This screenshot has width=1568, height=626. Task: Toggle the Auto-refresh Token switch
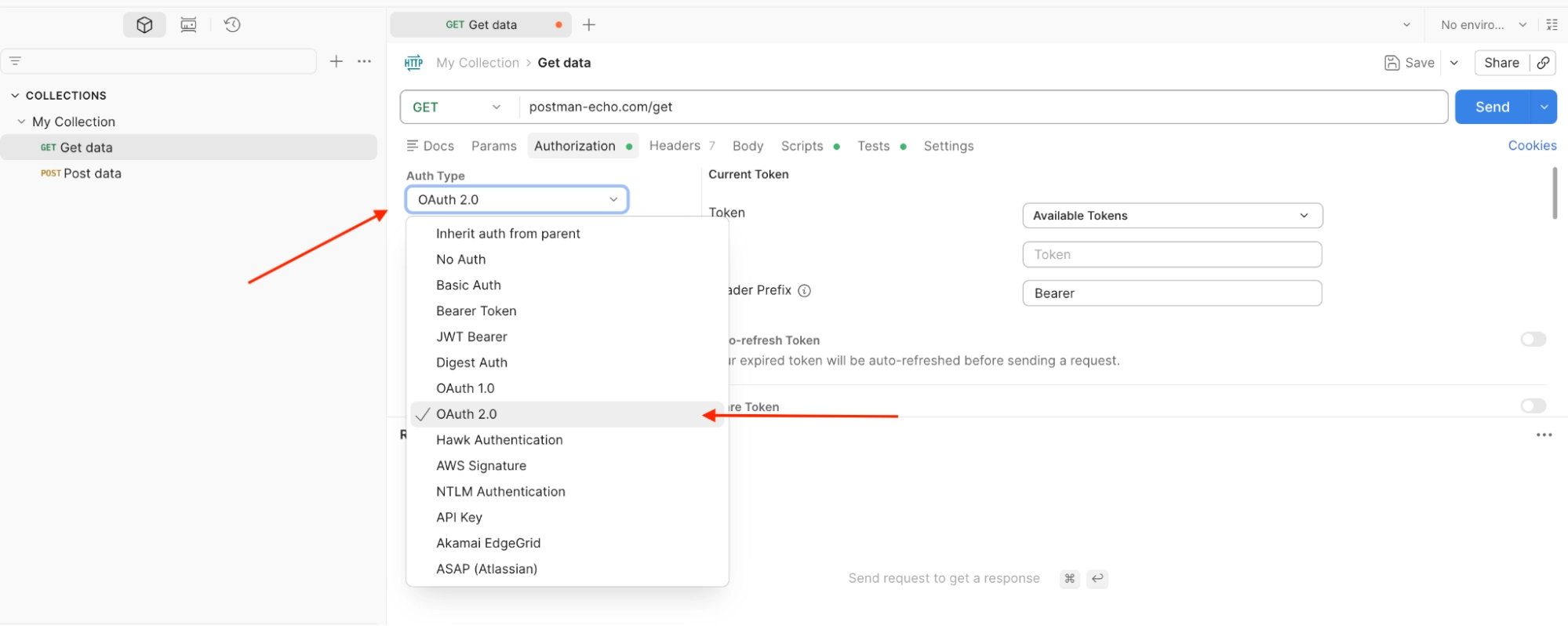1533,340
